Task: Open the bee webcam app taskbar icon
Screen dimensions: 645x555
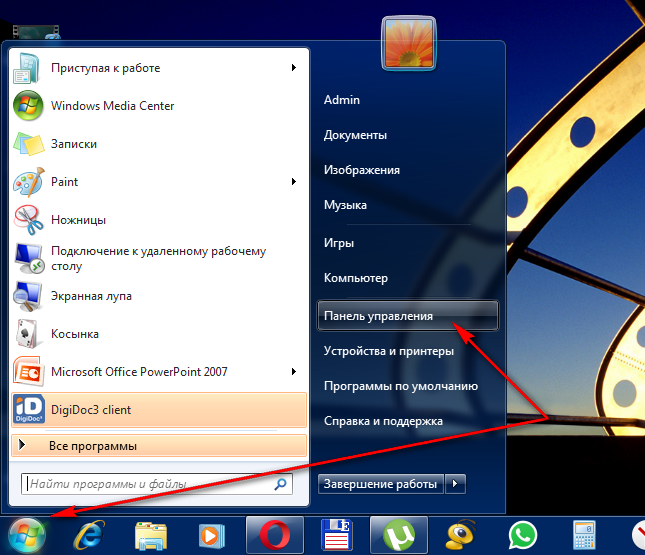Action: pos(461,535)
